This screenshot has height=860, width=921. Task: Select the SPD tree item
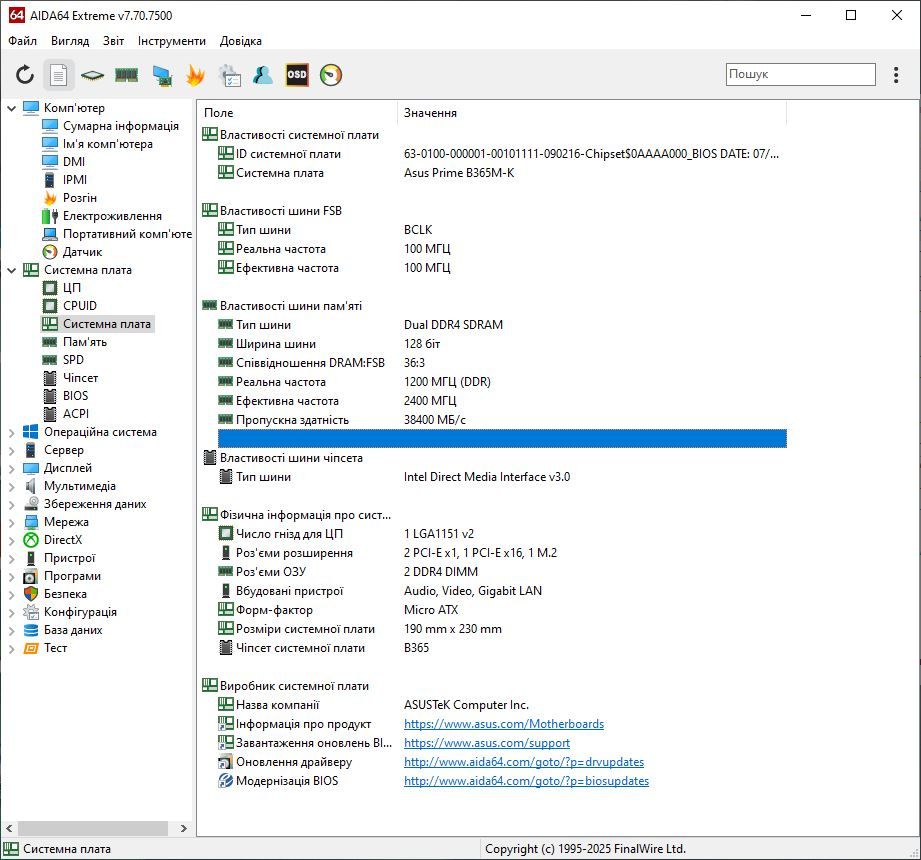(73, 360)
